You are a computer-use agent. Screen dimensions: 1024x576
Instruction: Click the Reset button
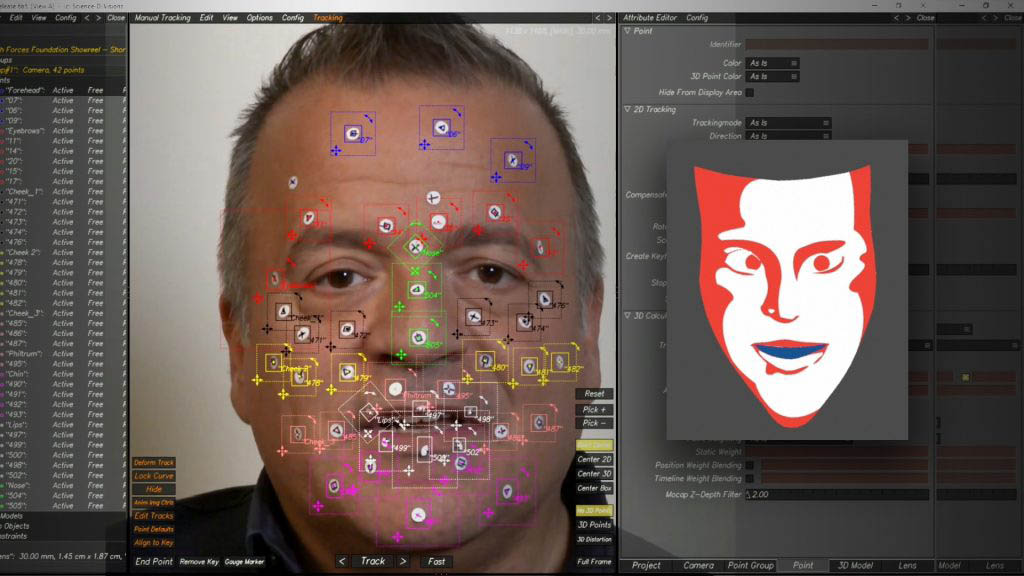pos(594,394)
